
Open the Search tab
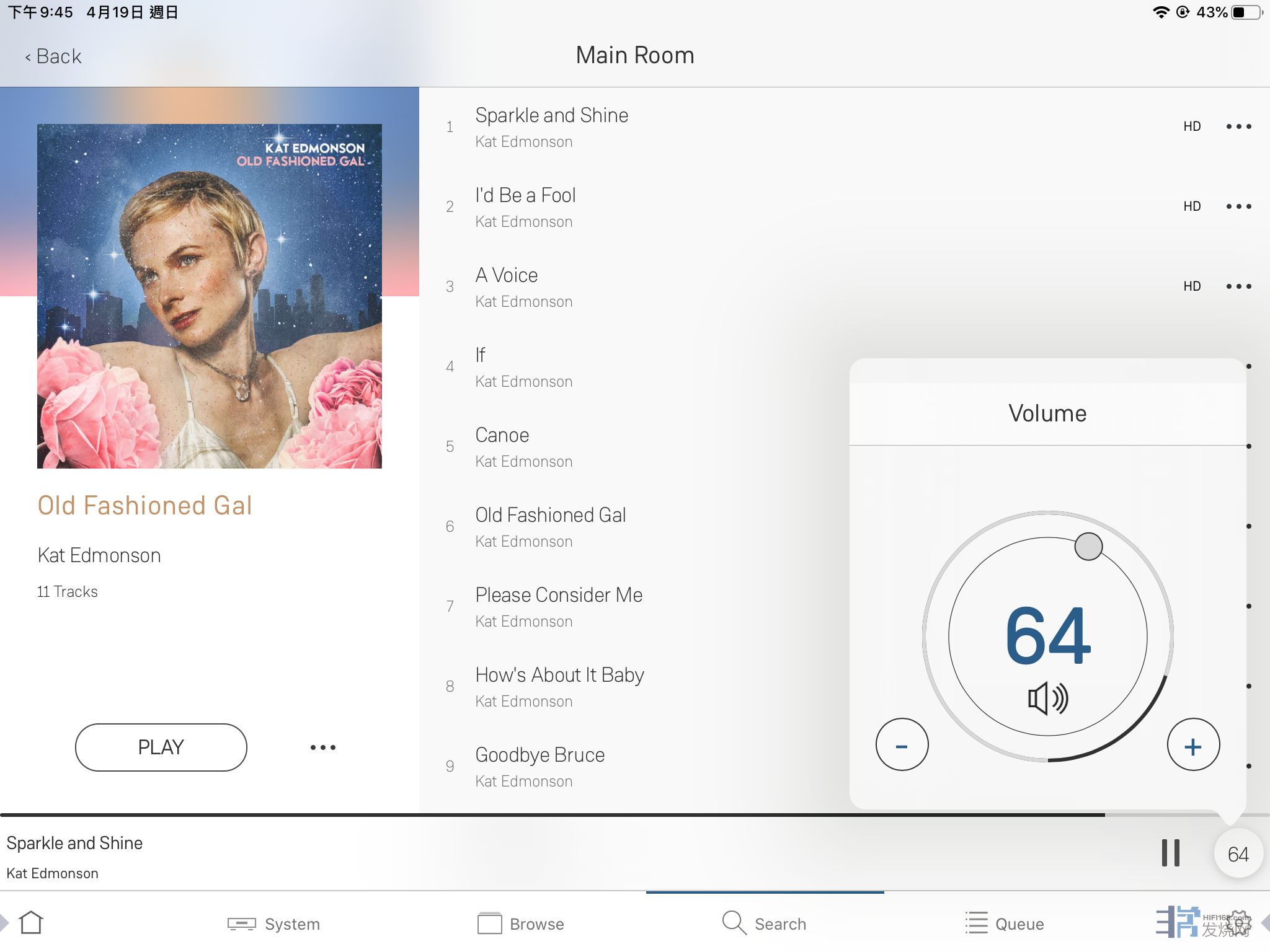(x=765, y=923)
